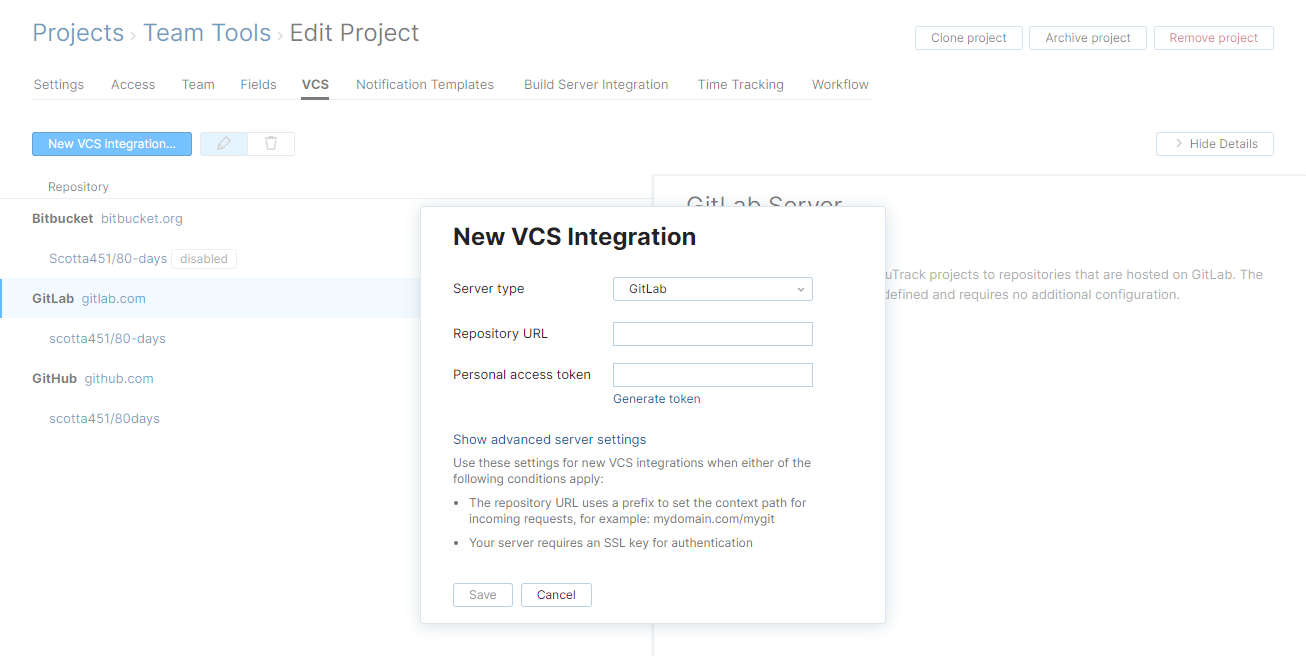Screen dimensions: 1306x656
Task: Click the "New VCS Integration..." button
Action: [111, 143]
